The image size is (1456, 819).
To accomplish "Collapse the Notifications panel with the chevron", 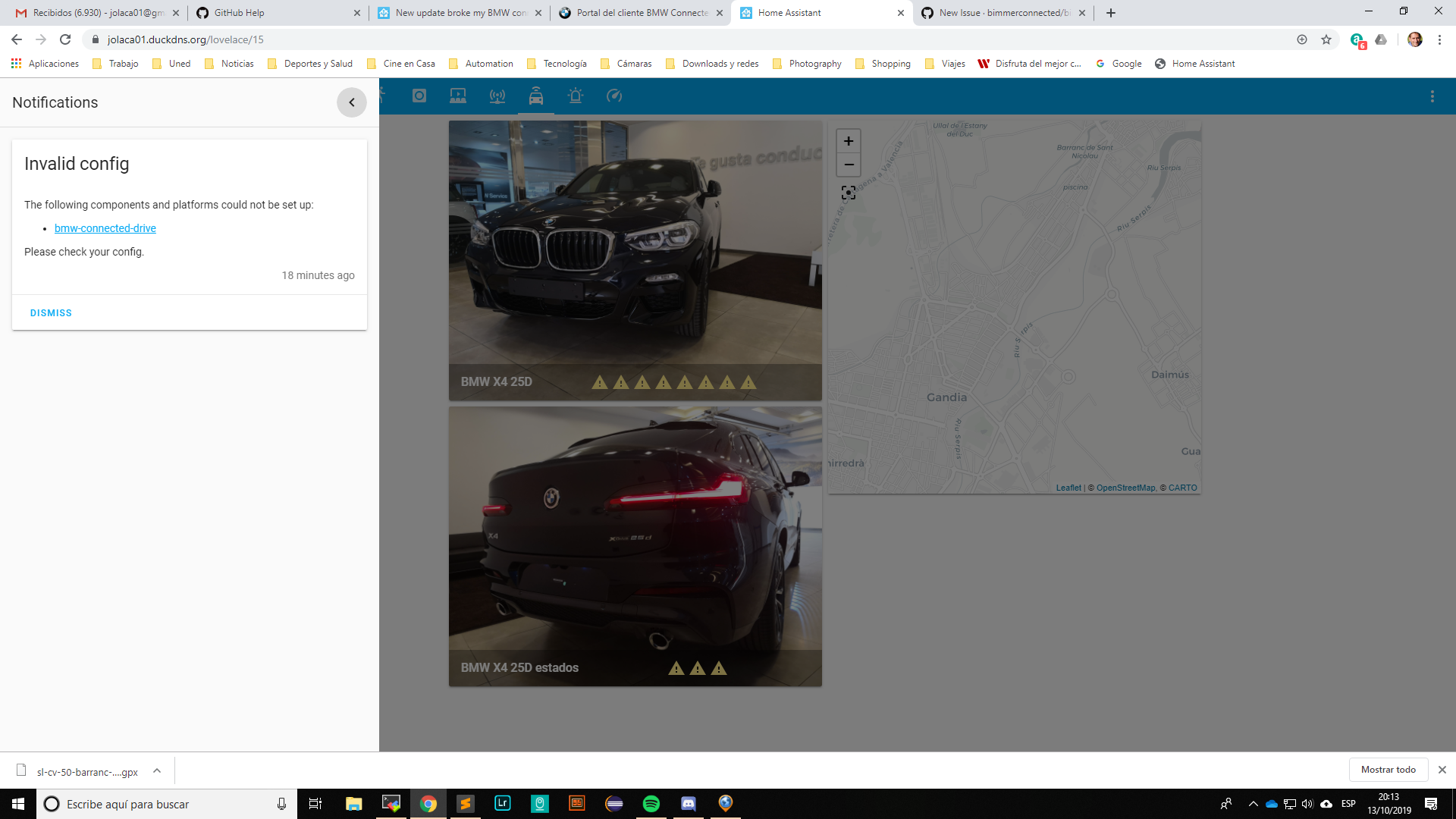I will (352, 102).
